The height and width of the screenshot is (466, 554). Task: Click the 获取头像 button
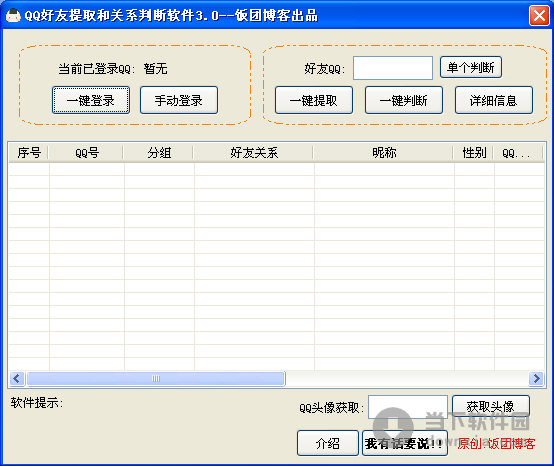click(491, 406)
